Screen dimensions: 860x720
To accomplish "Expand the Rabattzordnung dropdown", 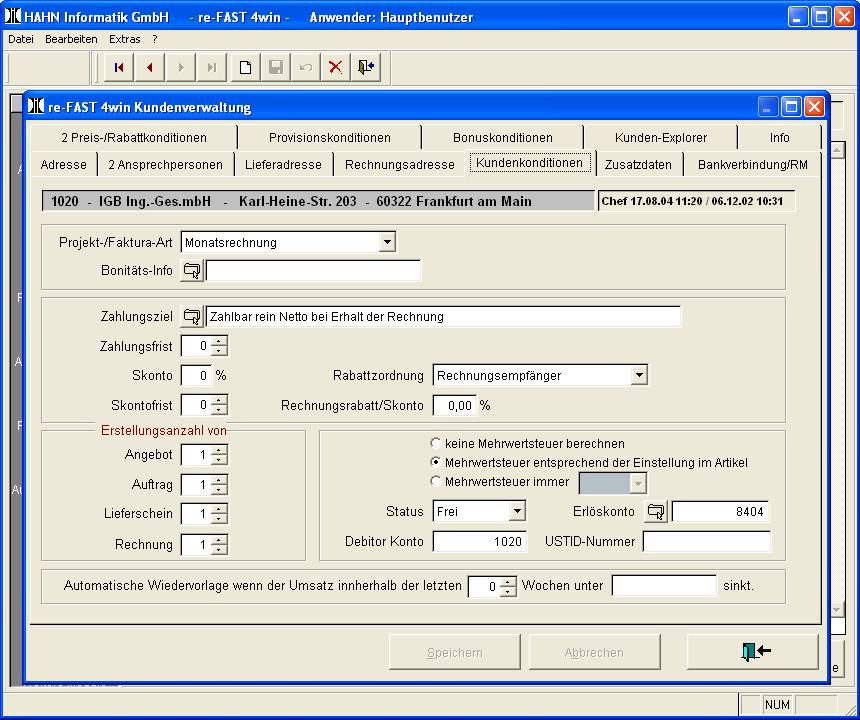I will (639, 376).
